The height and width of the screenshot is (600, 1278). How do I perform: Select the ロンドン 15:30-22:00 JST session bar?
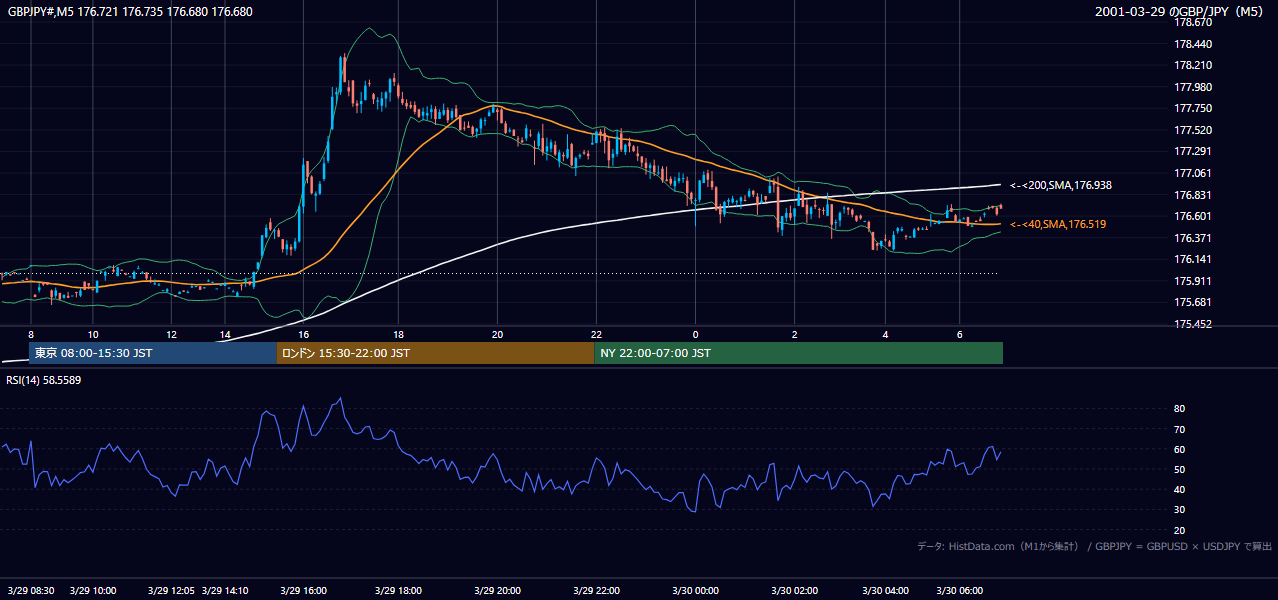pyautogui.click(x=435, y=353)
